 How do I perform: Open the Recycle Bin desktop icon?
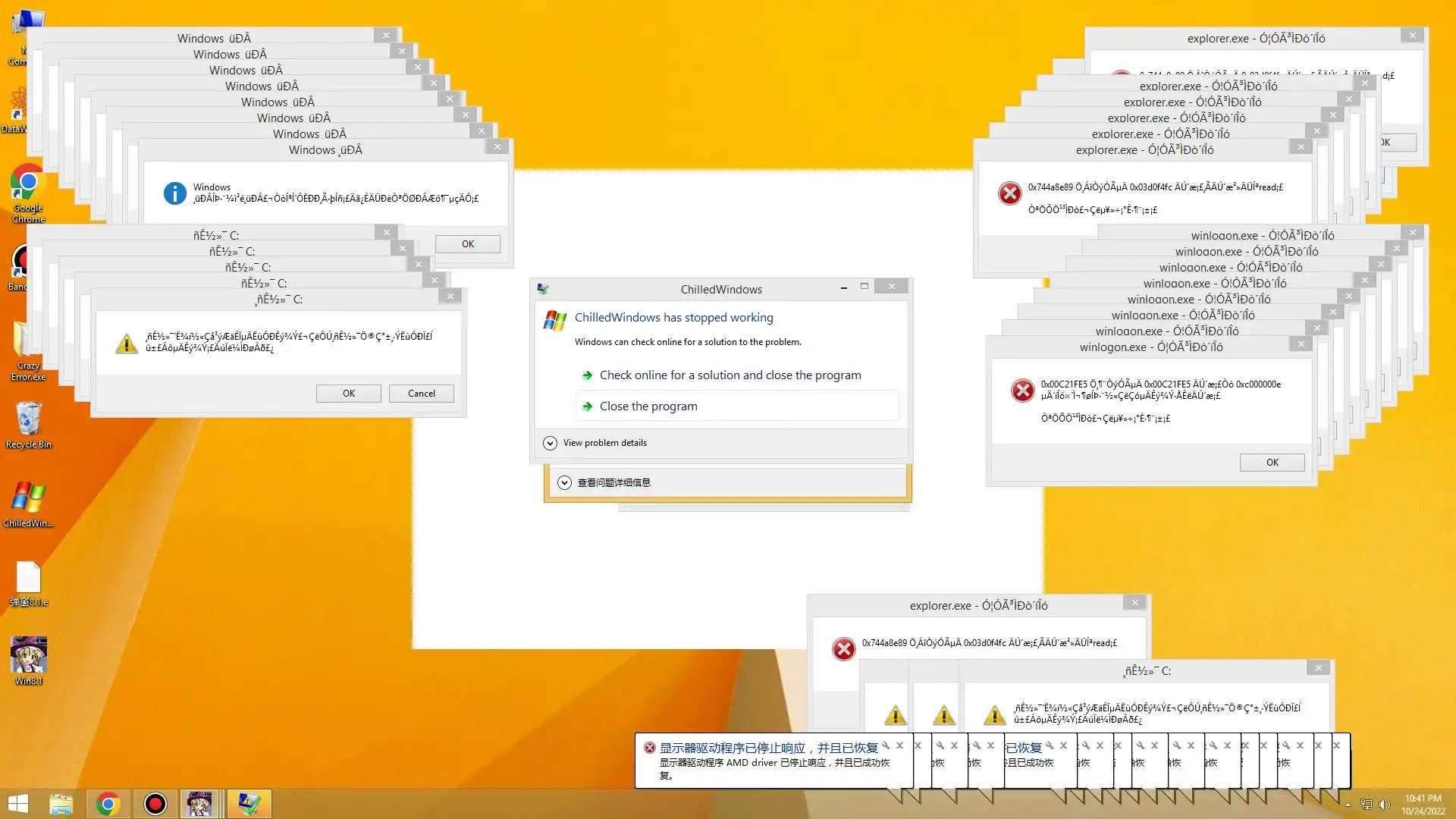(28, 419)
